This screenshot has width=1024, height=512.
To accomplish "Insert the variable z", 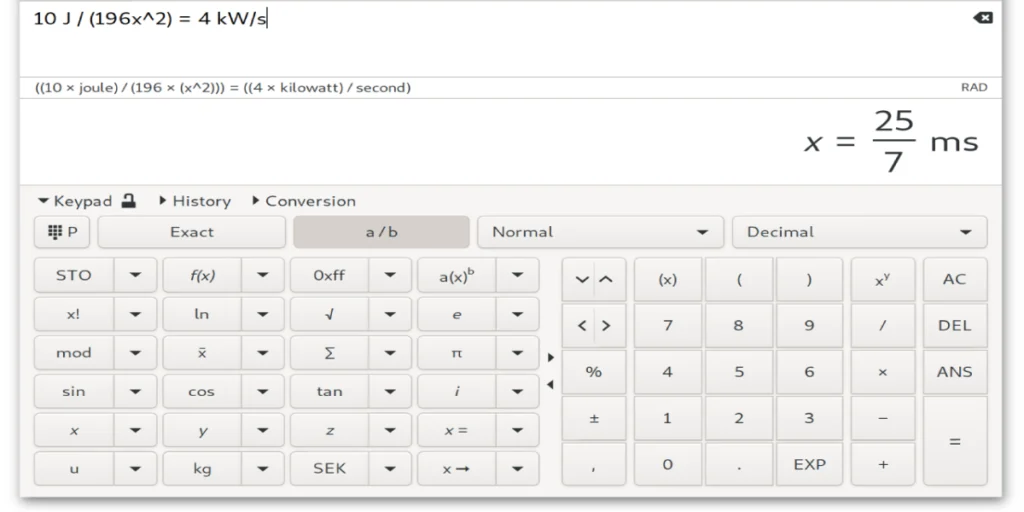I will pos(329,430).
